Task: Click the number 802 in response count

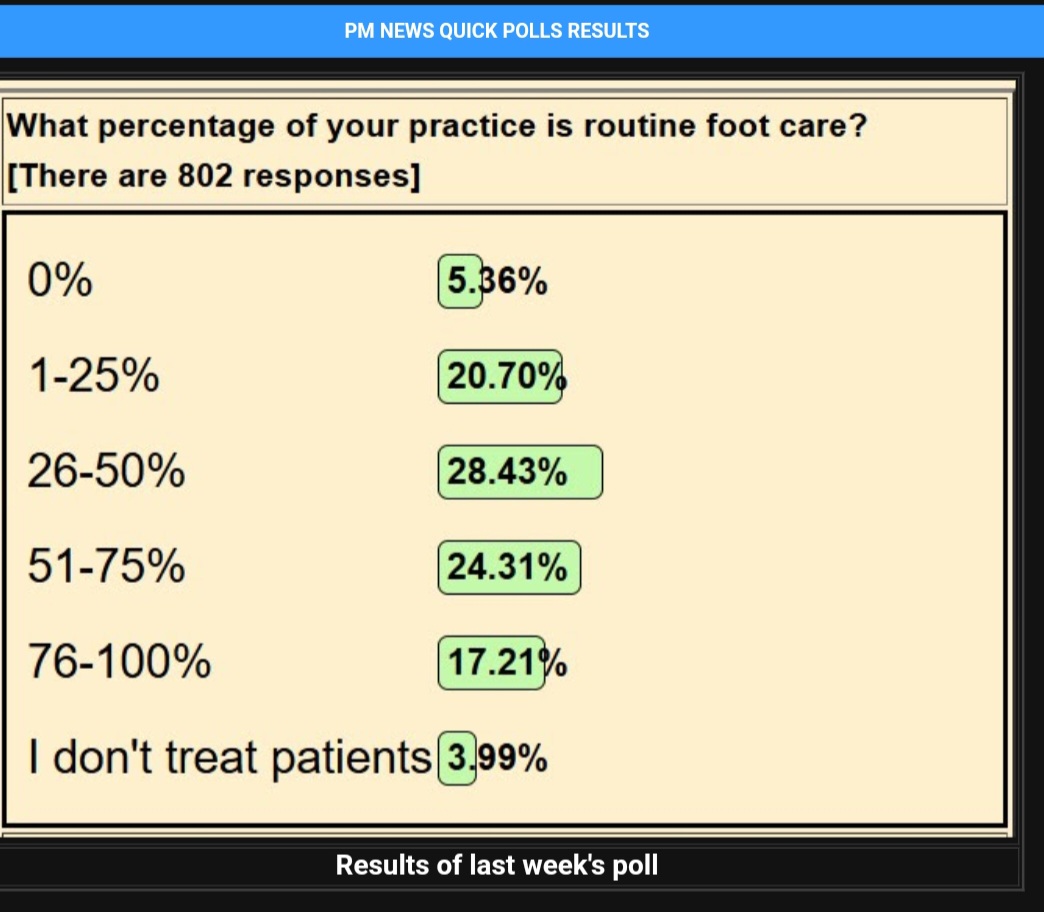Action: click(205, 176)
